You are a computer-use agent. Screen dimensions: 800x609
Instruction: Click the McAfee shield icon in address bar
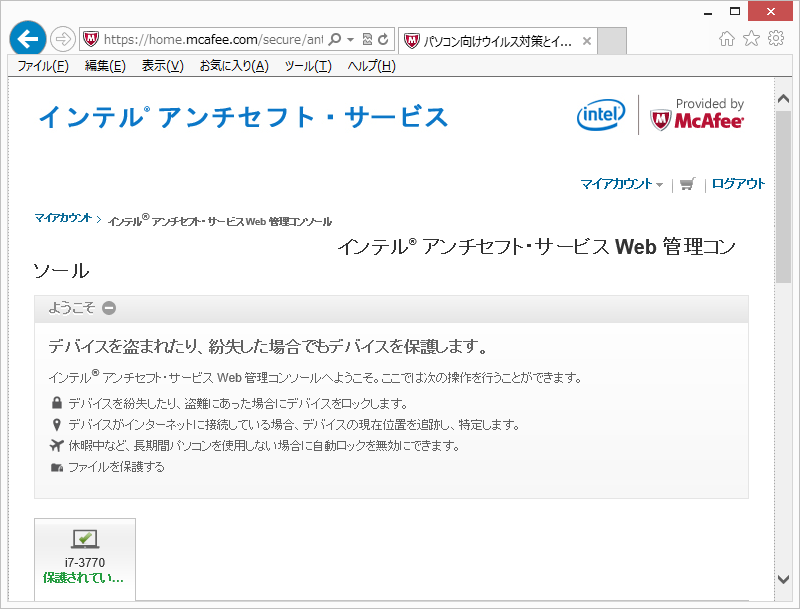[91, 39]
